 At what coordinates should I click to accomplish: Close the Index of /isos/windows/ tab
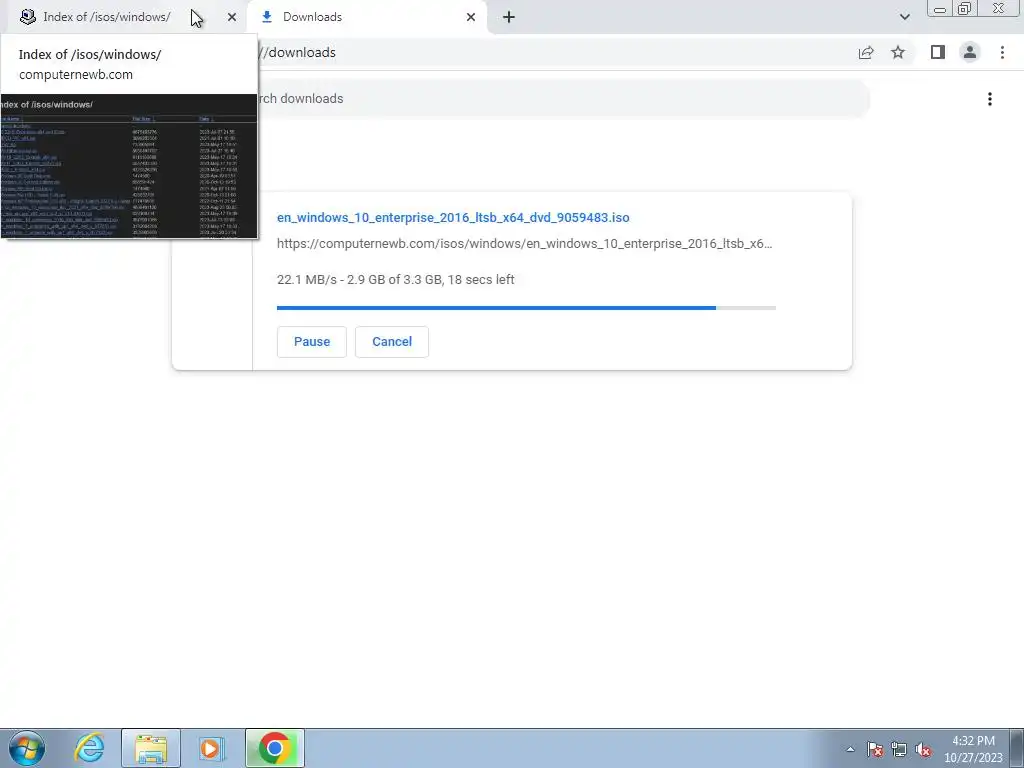tap(232, 17)
